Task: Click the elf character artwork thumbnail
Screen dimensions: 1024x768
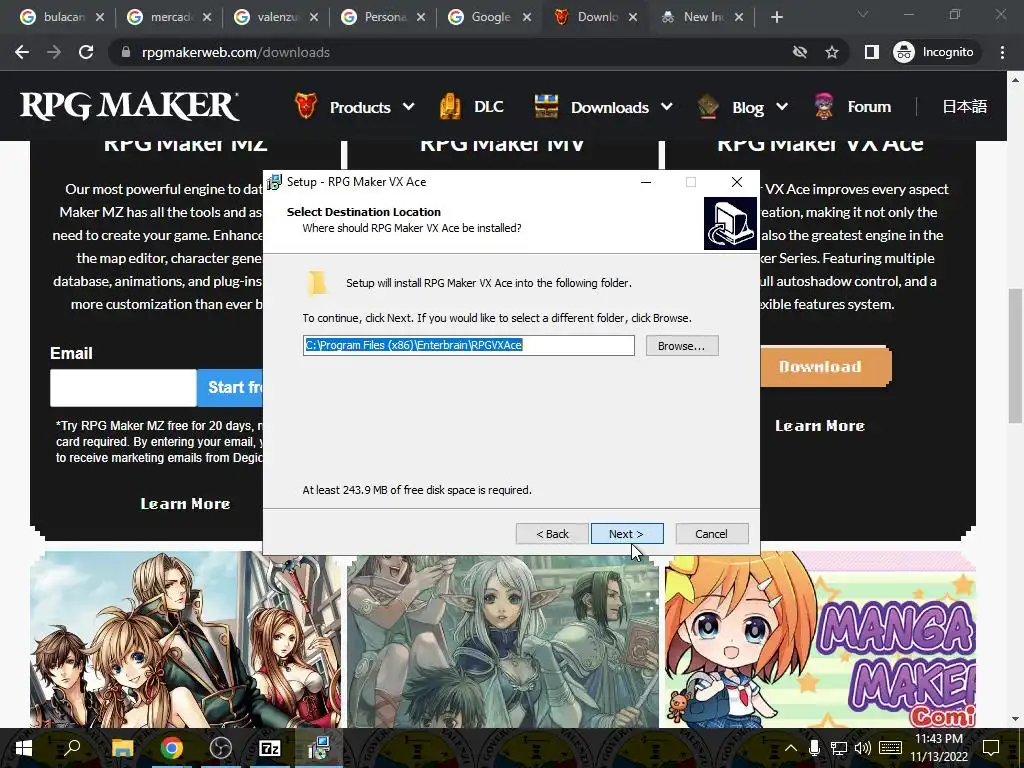Action: pos(503,641)
